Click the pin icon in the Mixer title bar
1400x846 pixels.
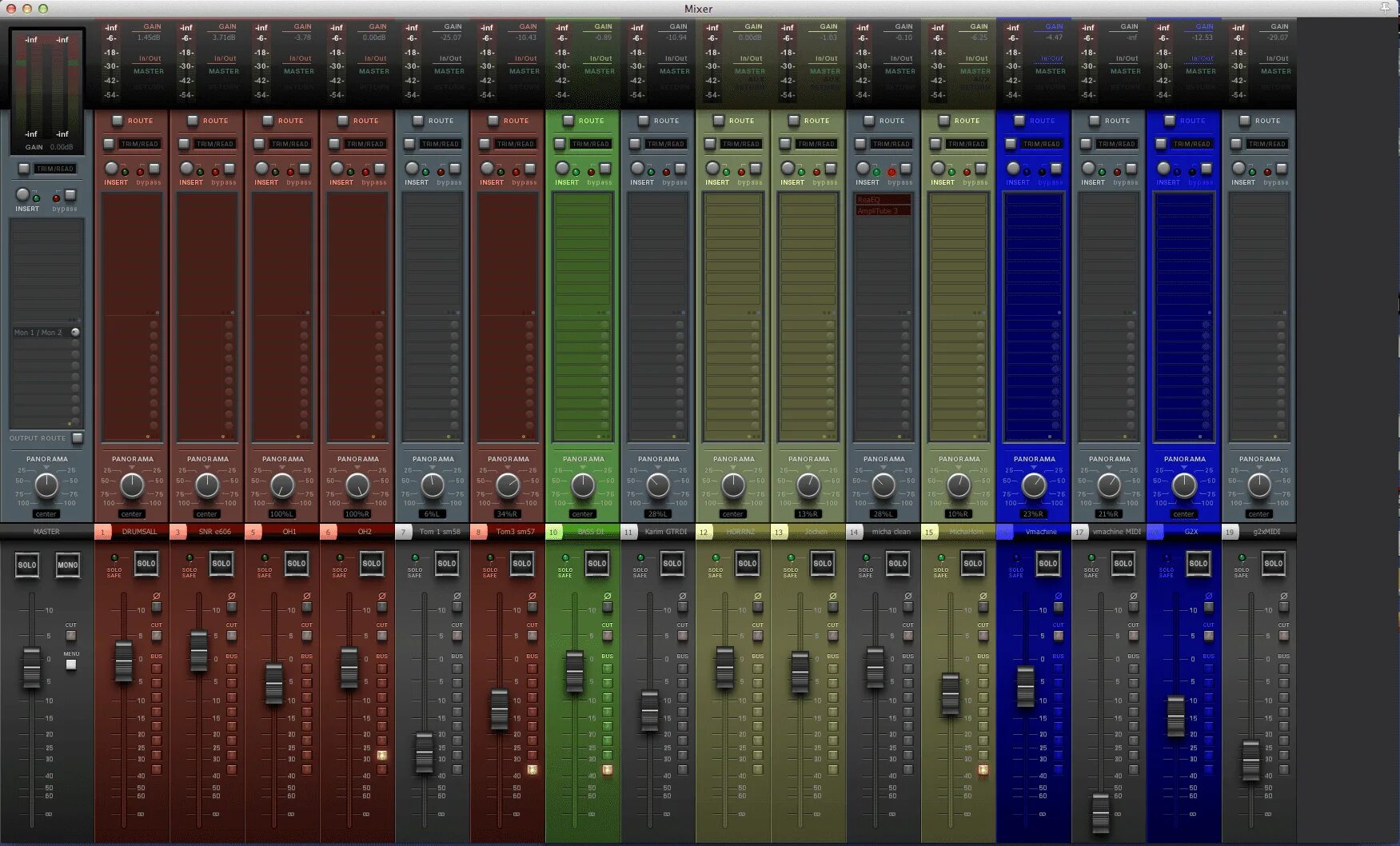coord(1385,8)
